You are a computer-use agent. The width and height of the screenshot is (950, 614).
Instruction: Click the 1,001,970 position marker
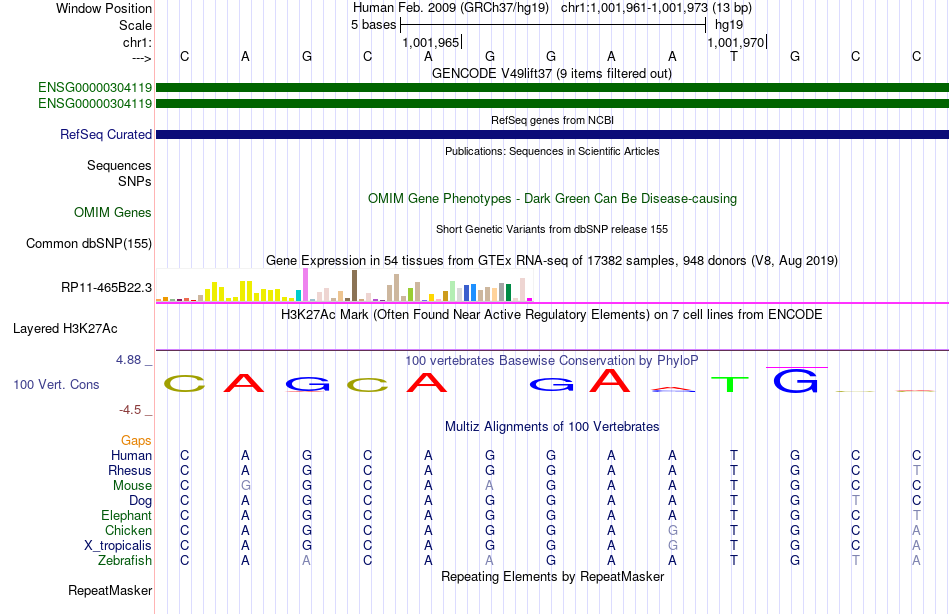point(736,42)
